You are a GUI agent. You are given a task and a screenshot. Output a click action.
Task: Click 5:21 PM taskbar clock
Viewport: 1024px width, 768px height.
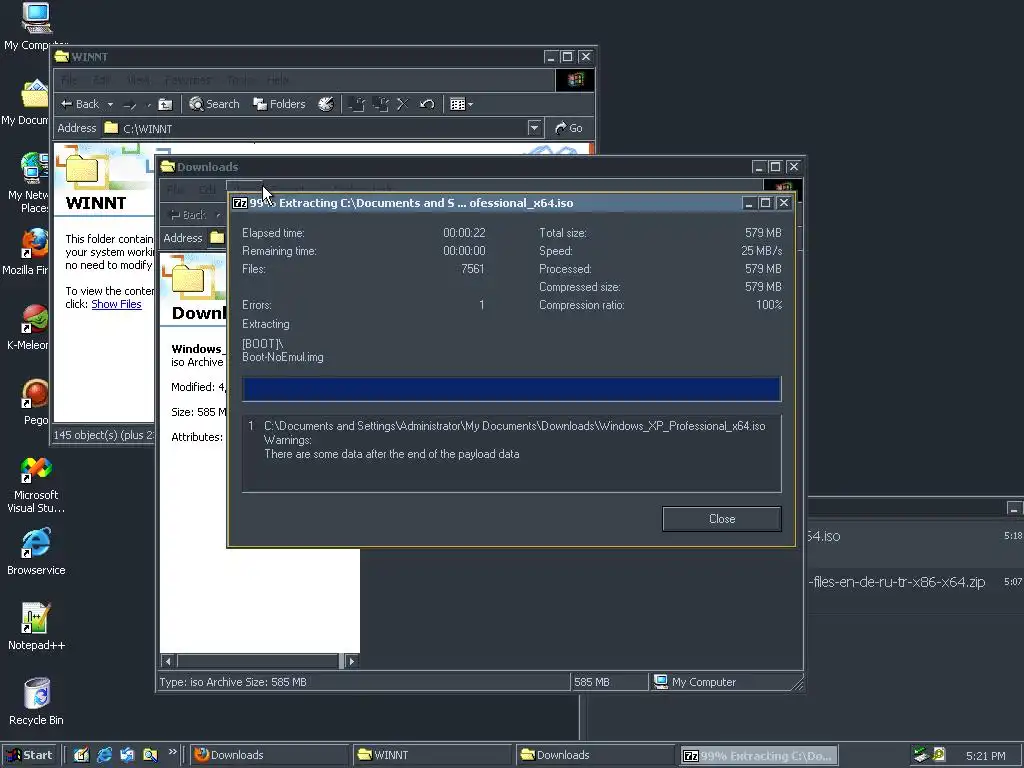[985, 756]
